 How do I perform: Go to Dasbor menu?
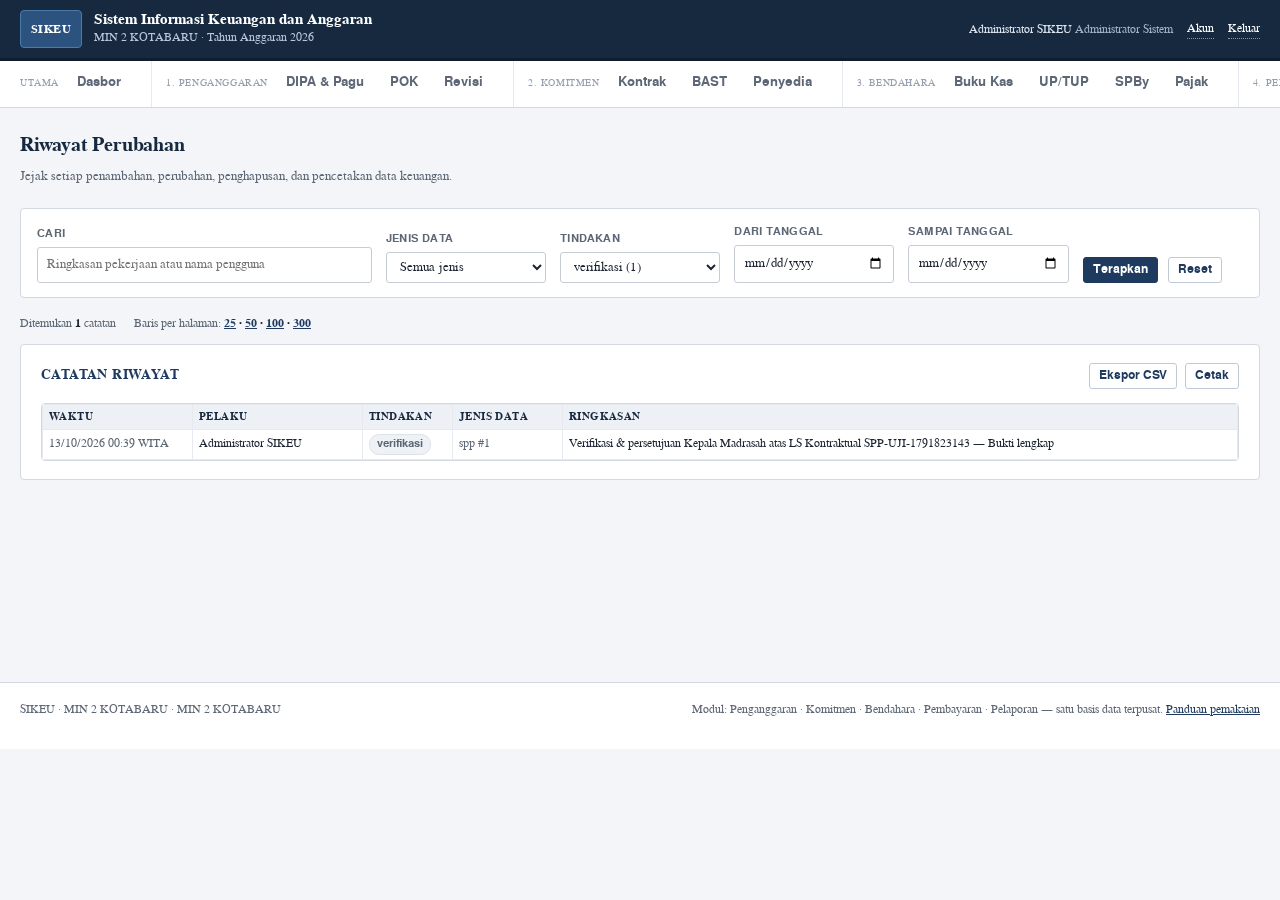(99, 82)
